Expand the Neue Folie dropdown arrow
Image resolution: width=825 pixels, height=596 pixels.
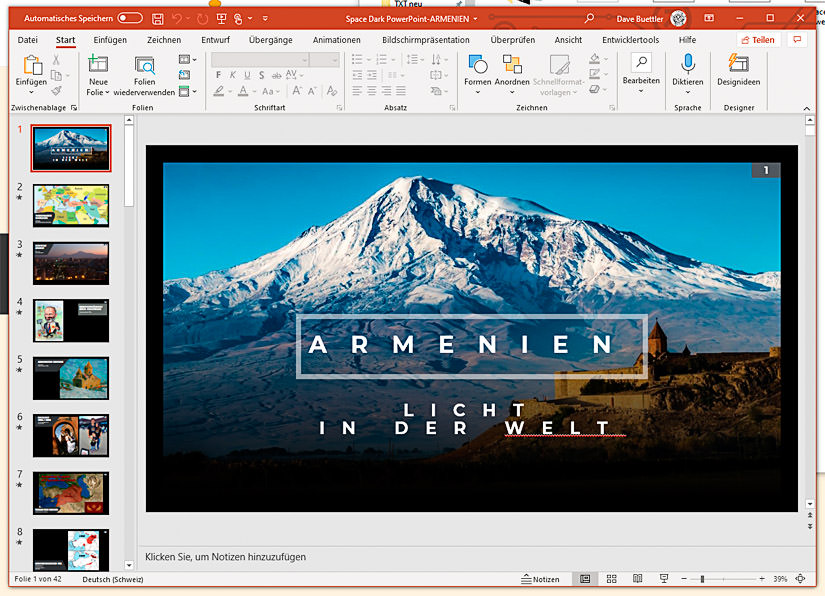tap(107, 93)
